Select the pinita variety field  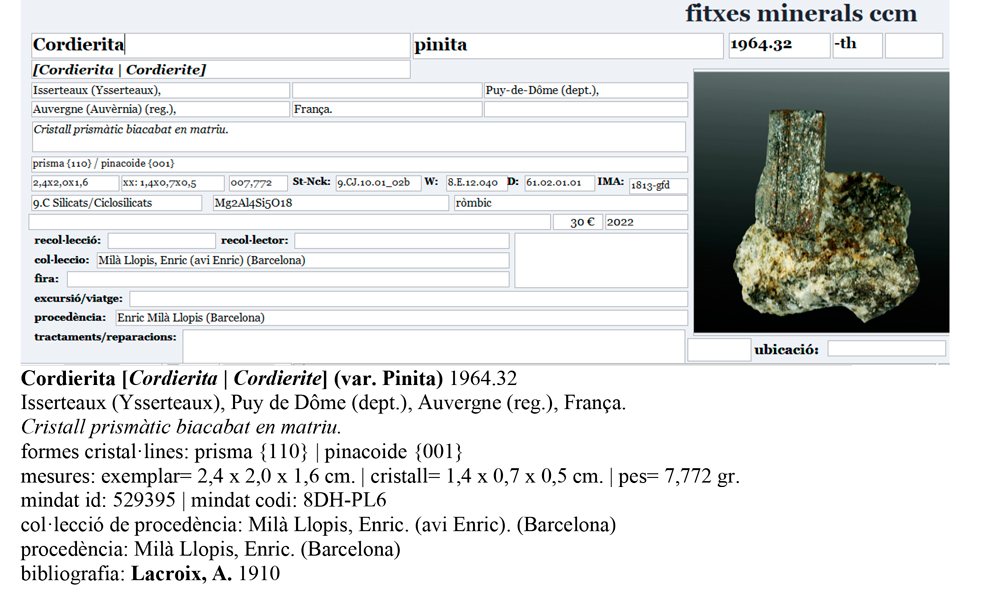pyautogui.click(x=568, y=45)
